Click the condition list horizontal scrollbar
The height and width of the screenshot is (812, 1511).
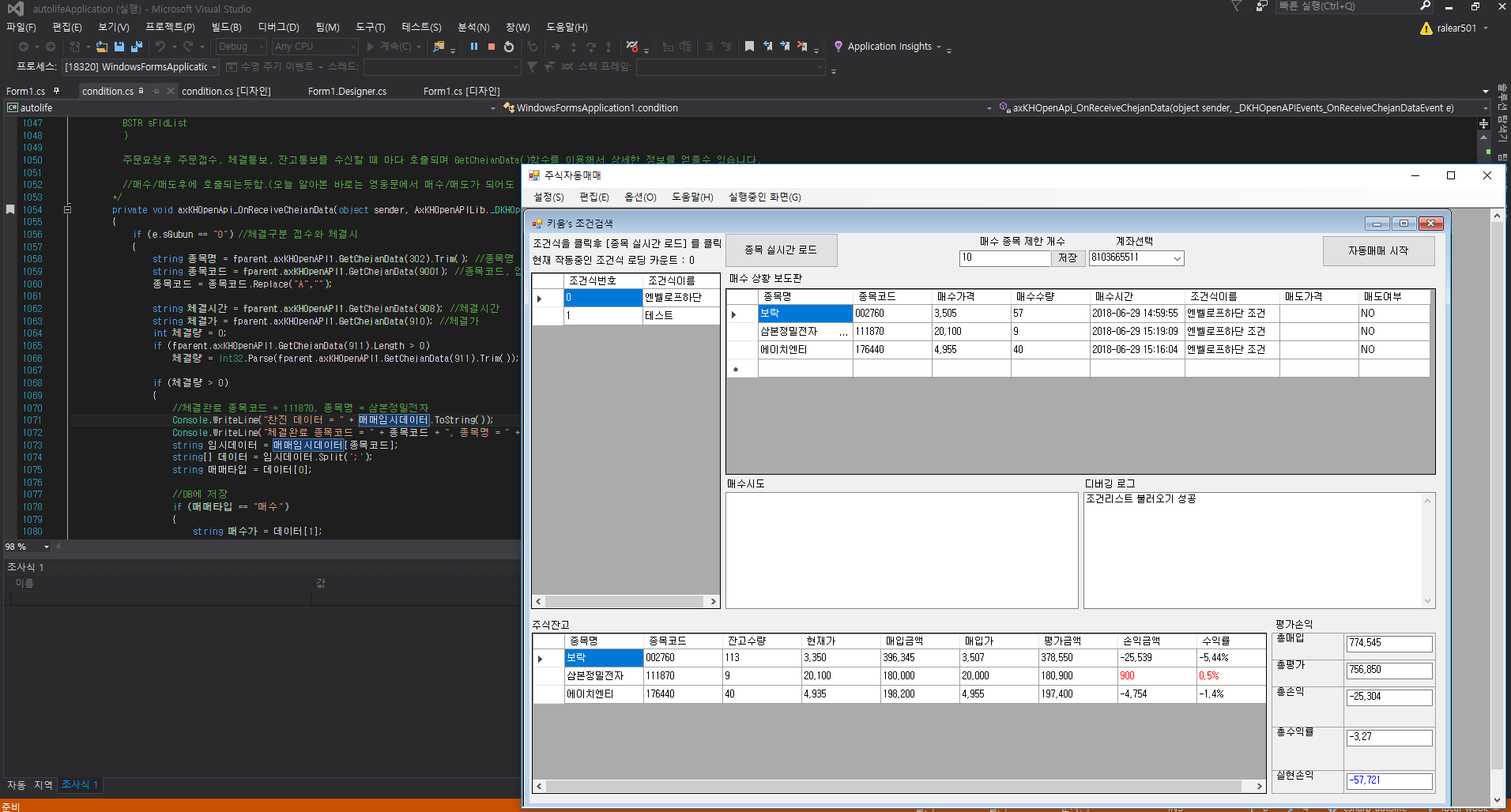(625, 601)
